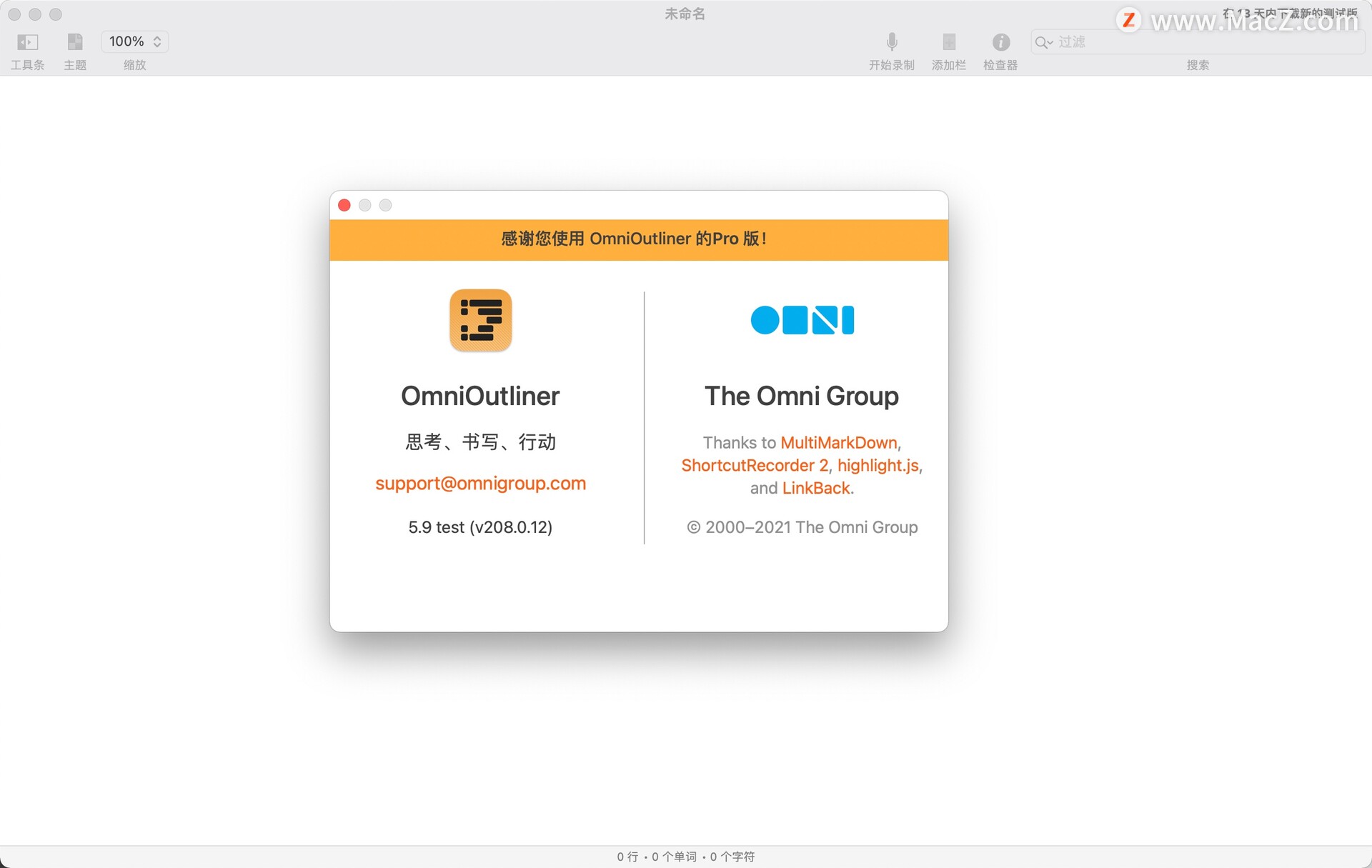1372x868 pixels.
Task: Click the OmniOutliner app icon in the dialog
Action: (x=481, y=320)
